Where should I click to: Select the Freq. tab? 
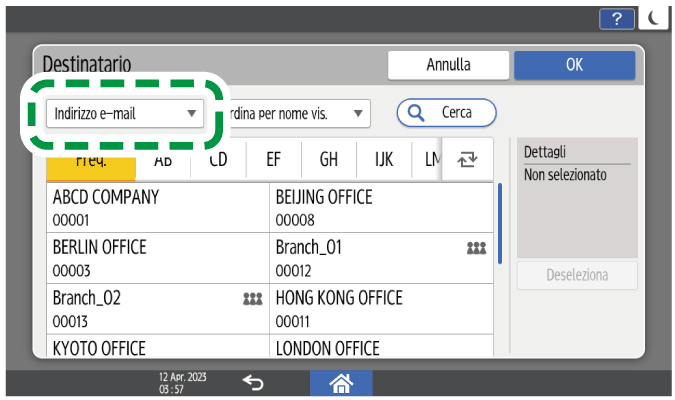91,159
